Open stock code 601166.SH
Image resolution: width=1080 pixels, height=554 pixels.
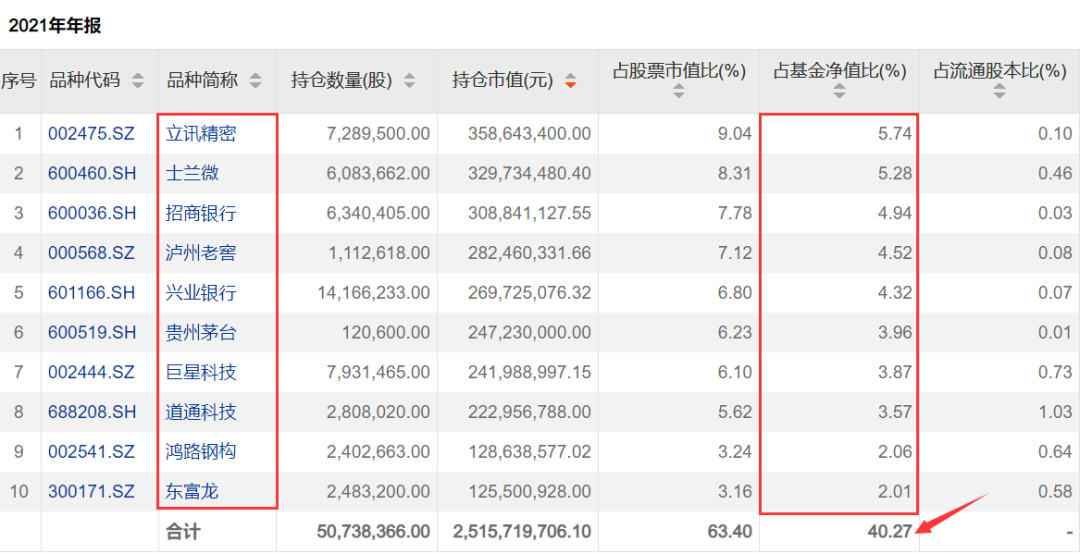(92, 294)
